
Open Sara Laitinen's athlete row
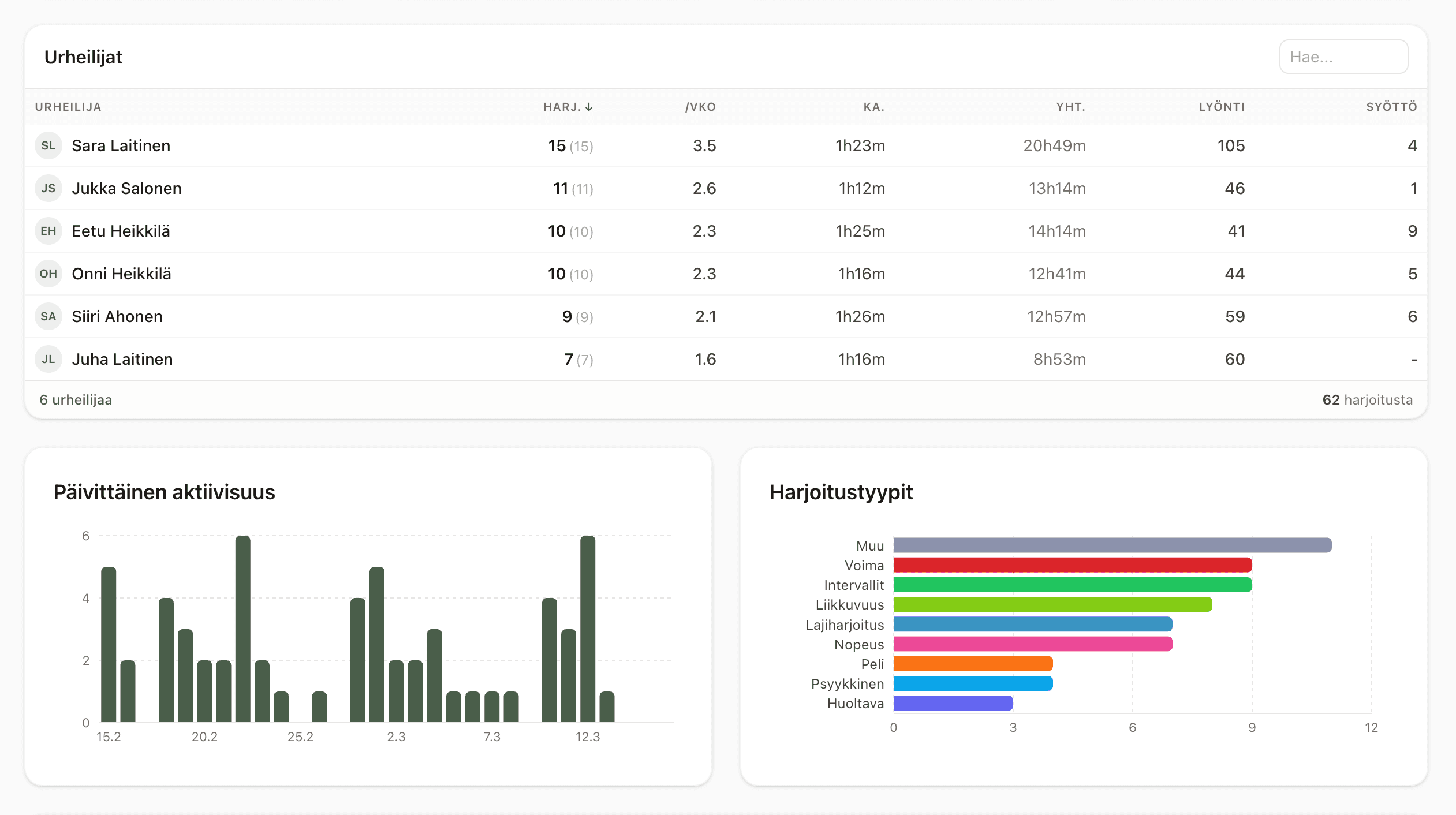click(121, 145)
